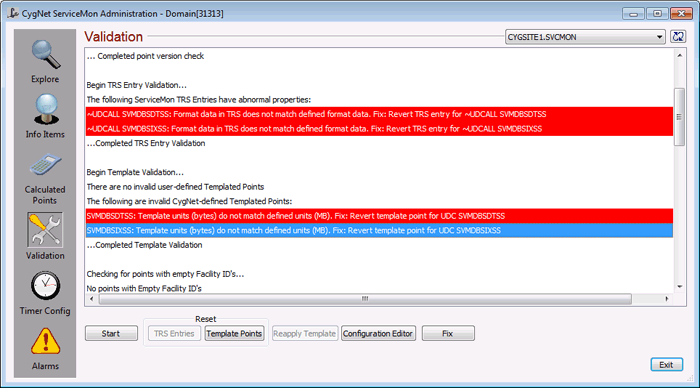The width and height of the screenshot is (700, 388).
Task: Click the 'following ServiceMon TRS Entries' line
Action: (199, 100)
